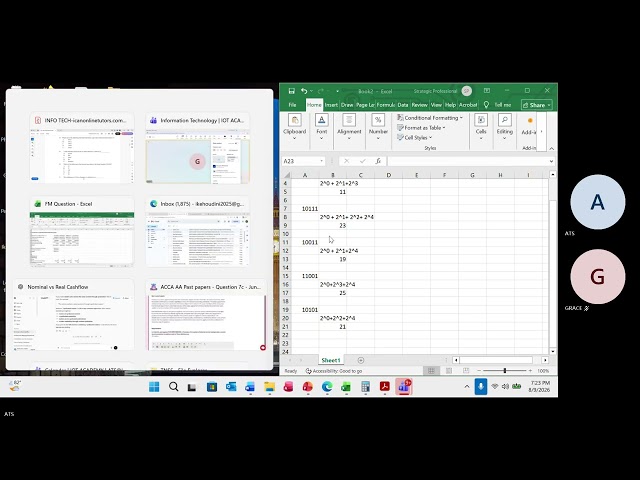Screen dimensions: 640x480
Task: Select ACCA AA Past papers thumbnail
Action: (x=207, y=315)
